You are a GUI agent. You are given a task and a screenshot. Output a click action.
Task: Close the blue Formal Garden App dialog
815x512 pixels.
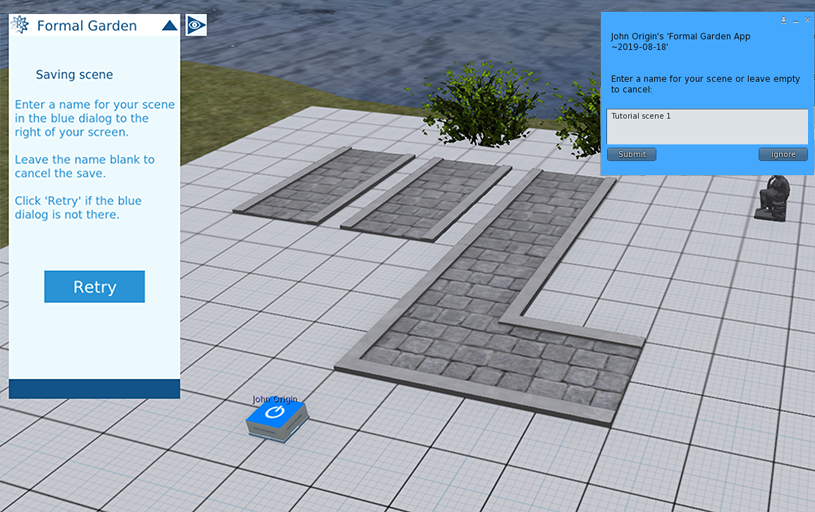pyautogui.click(x=807, y=19)
